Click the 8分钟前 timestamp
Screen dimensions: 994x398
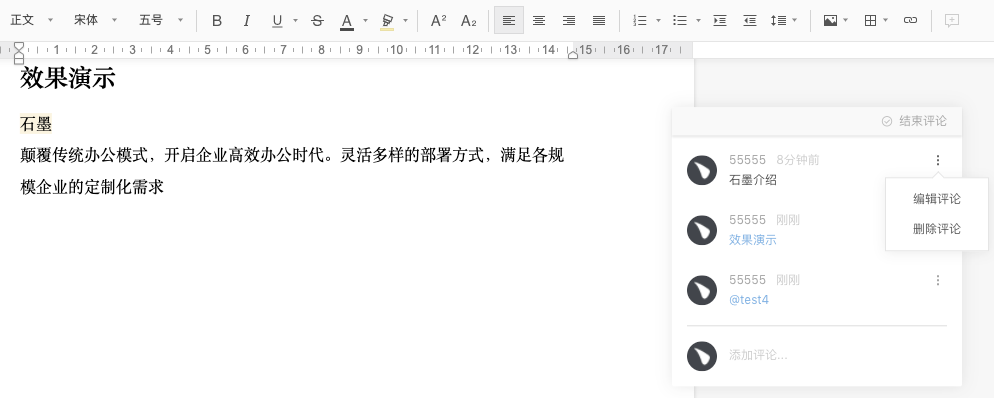click(797, 160)
